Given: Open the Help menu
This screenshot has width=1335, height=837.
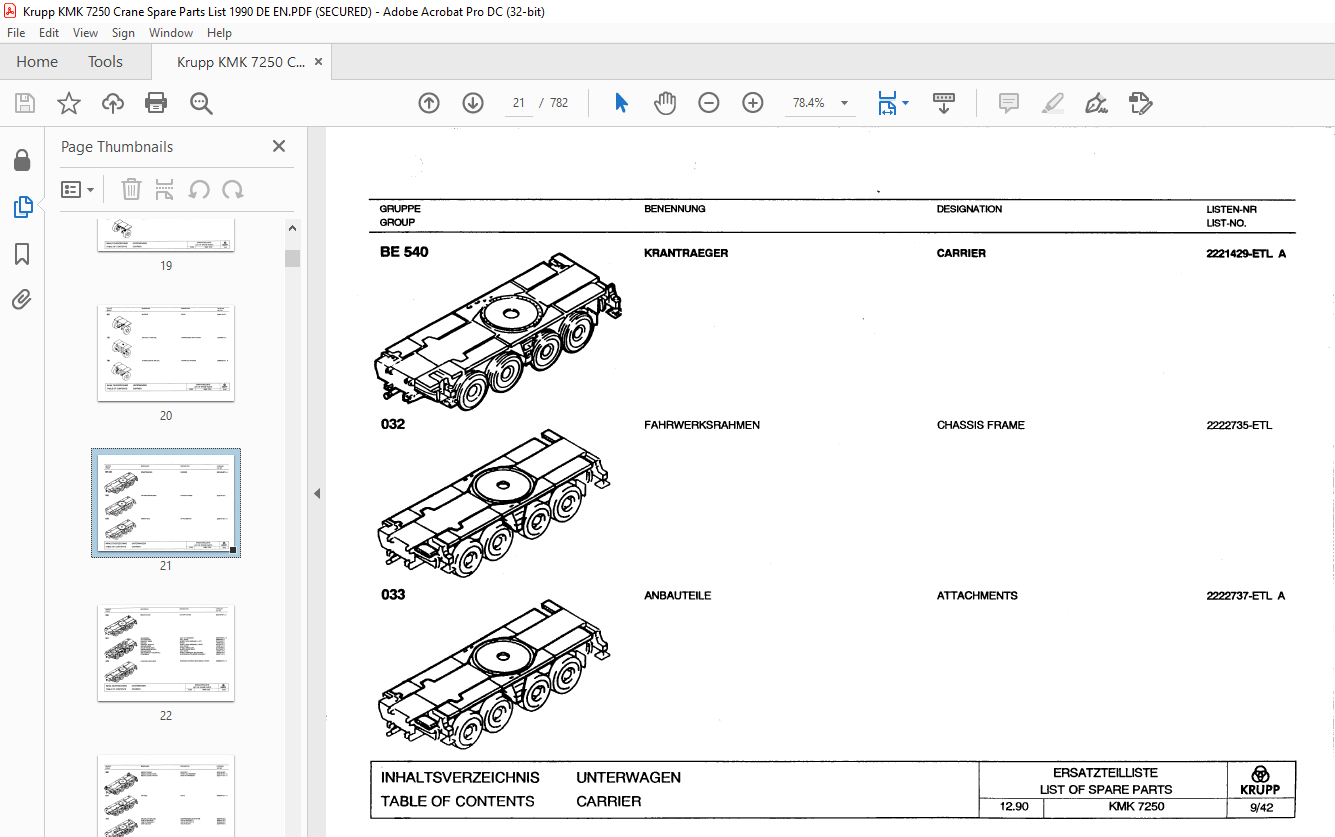Looking at the screenshot, I should click(x=219, y=33).
